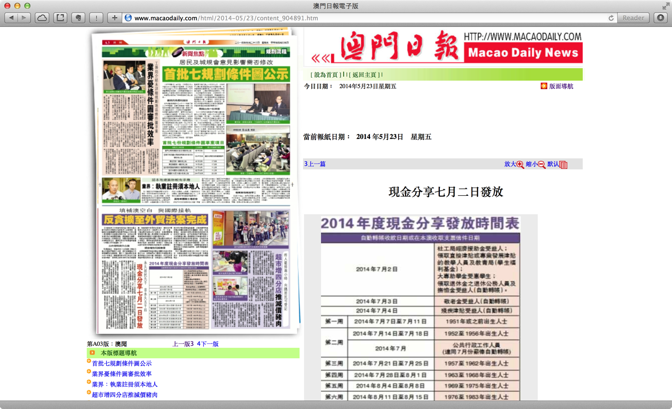This screenshot has height=409, width=672.
Task: Open article link 業界：執業註冊須本地人
Action: pos(125,384)
